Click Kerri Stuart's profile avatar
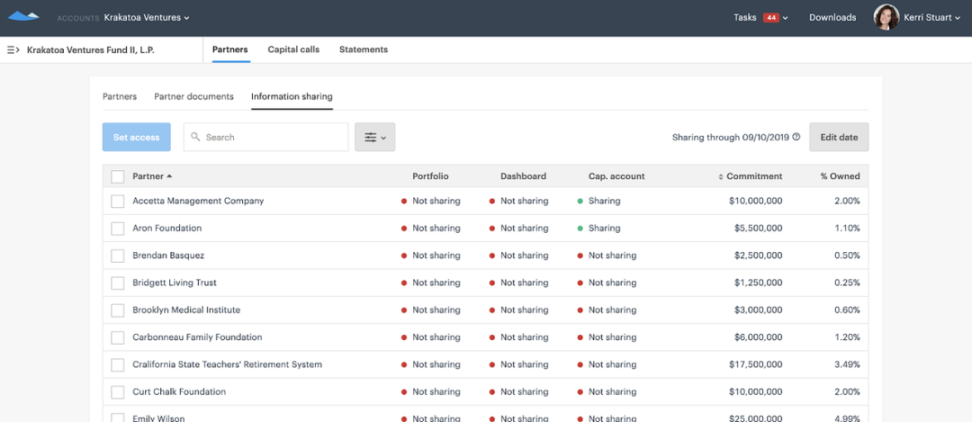The image size is (972, 422). (x=886, y=17)
